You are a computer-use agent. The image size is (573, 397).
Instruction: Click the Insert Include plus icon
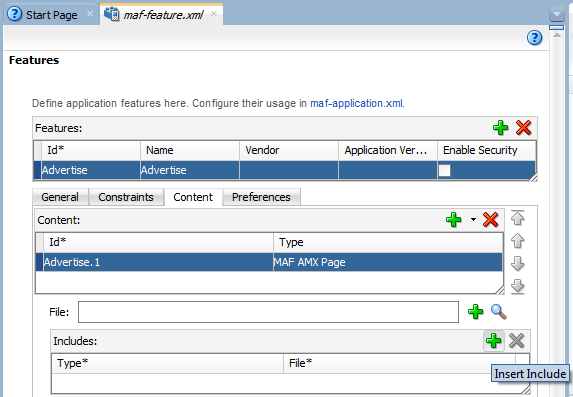coord(494,341)
